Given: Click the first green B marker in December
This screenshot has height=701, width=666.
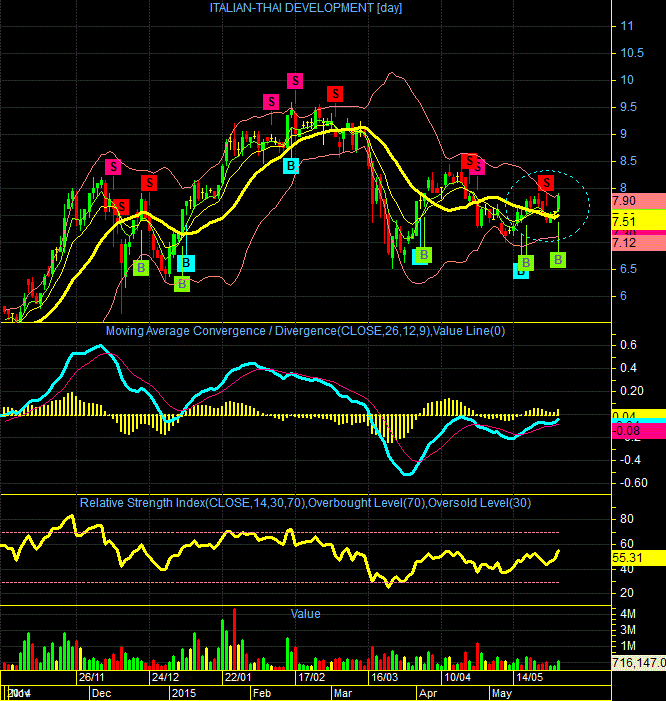Looking at the screenshot, I should tap(141, 268).
